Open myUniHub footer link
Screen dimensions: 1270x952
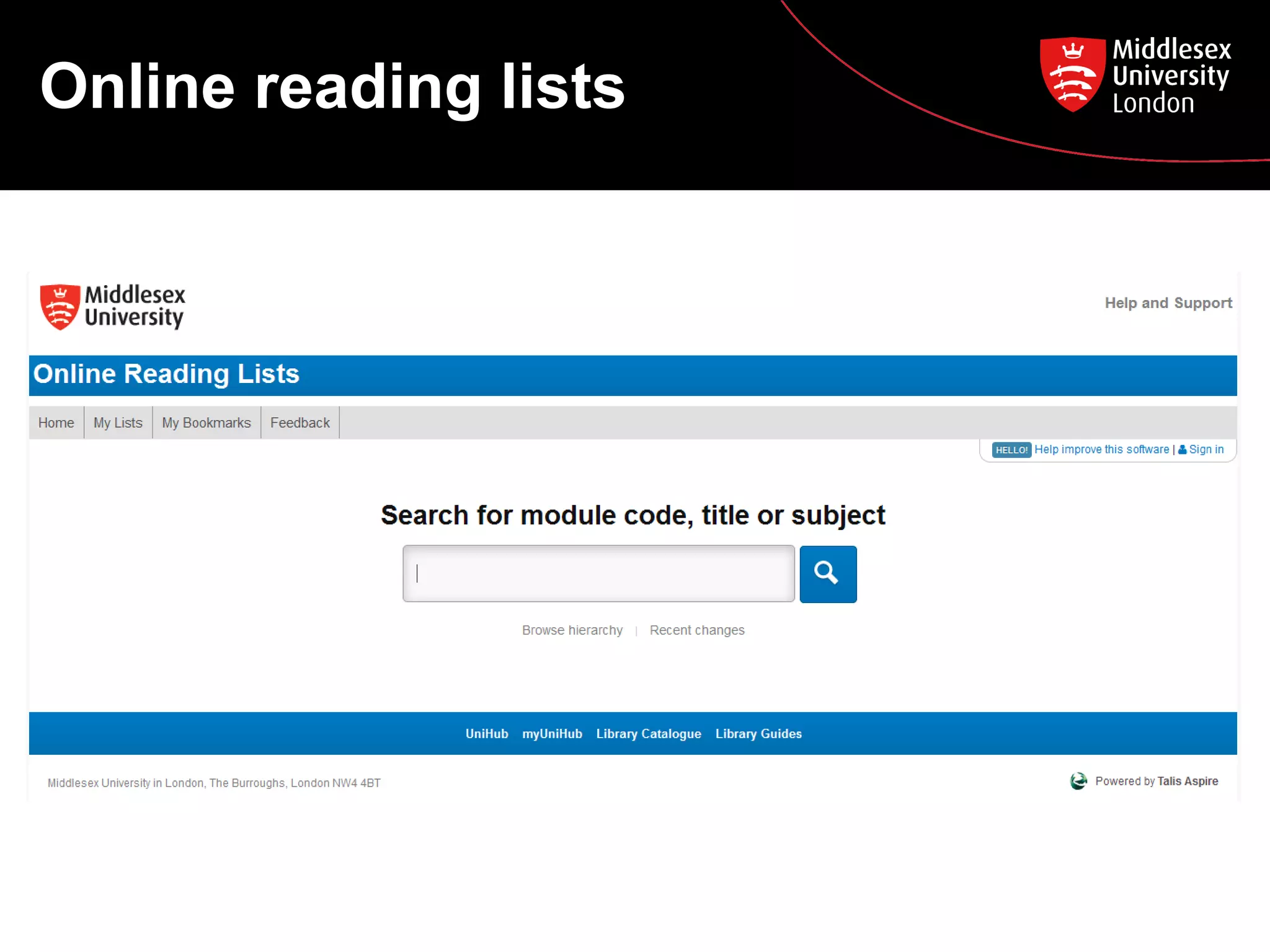[x=552, y=734]
